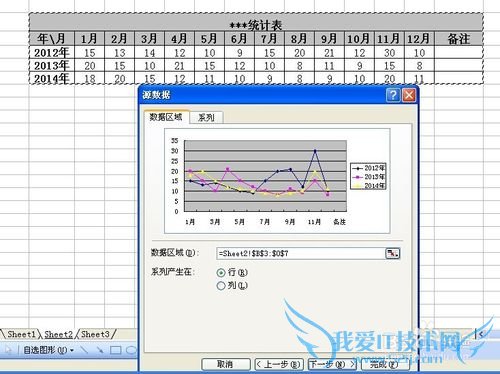
Task: Select the 2012年 row label cell
Action: tap(52, 52)
